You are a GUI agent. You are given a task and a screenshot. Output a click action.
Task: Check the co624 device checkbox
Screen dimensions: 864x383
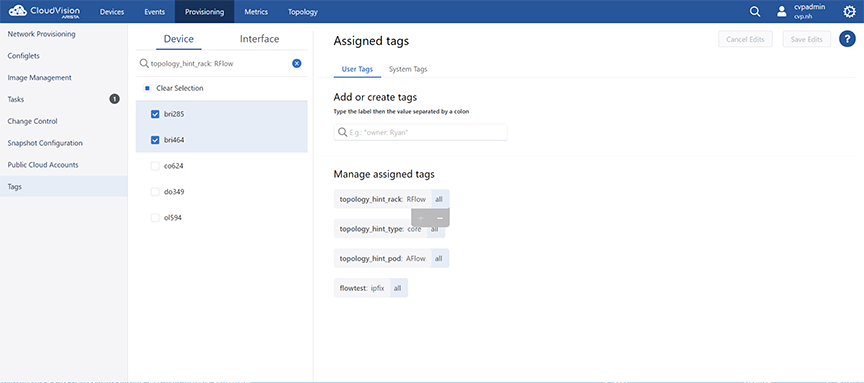[155, 166]
